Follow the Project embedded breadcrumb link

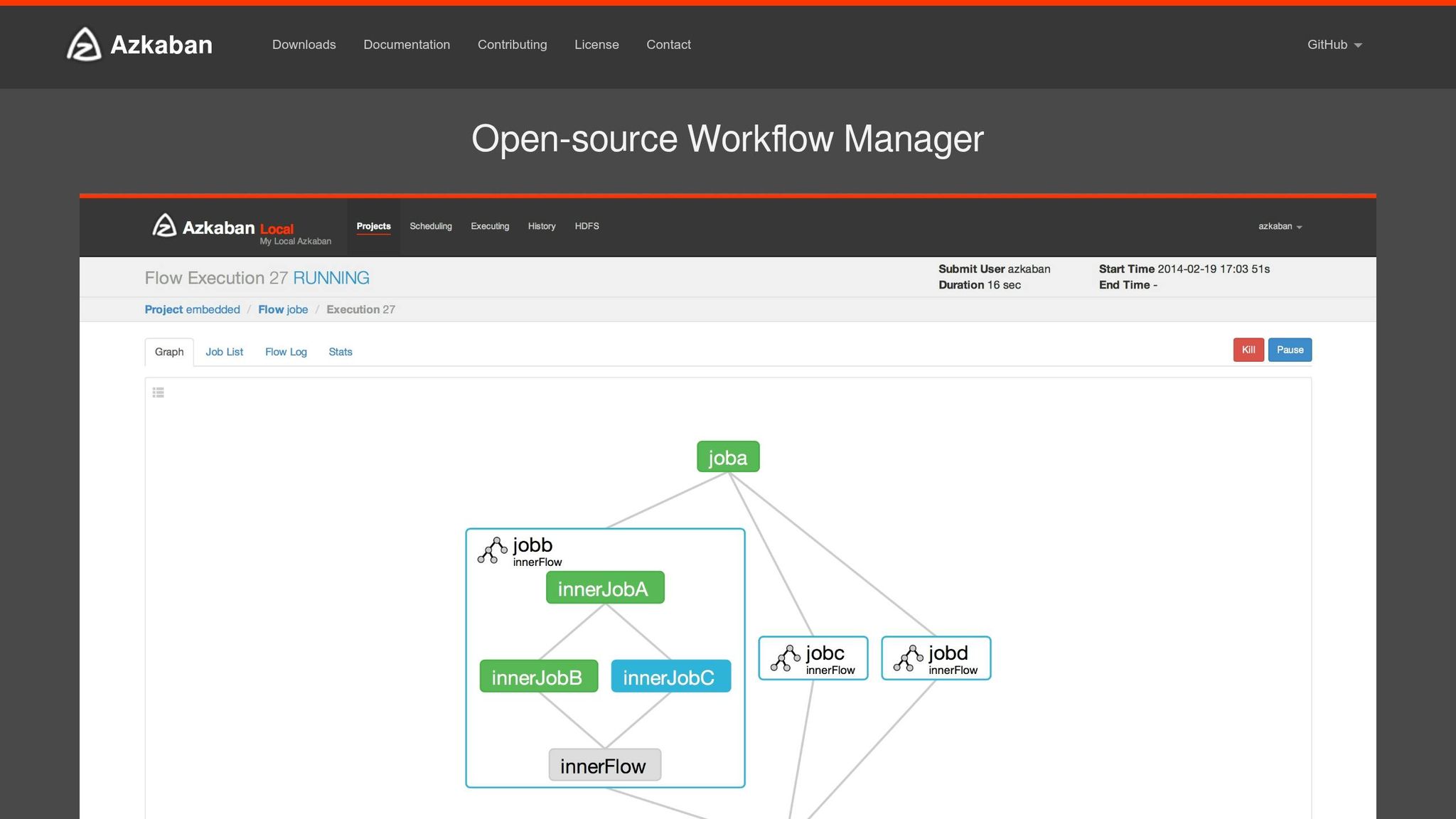point(192,309)
